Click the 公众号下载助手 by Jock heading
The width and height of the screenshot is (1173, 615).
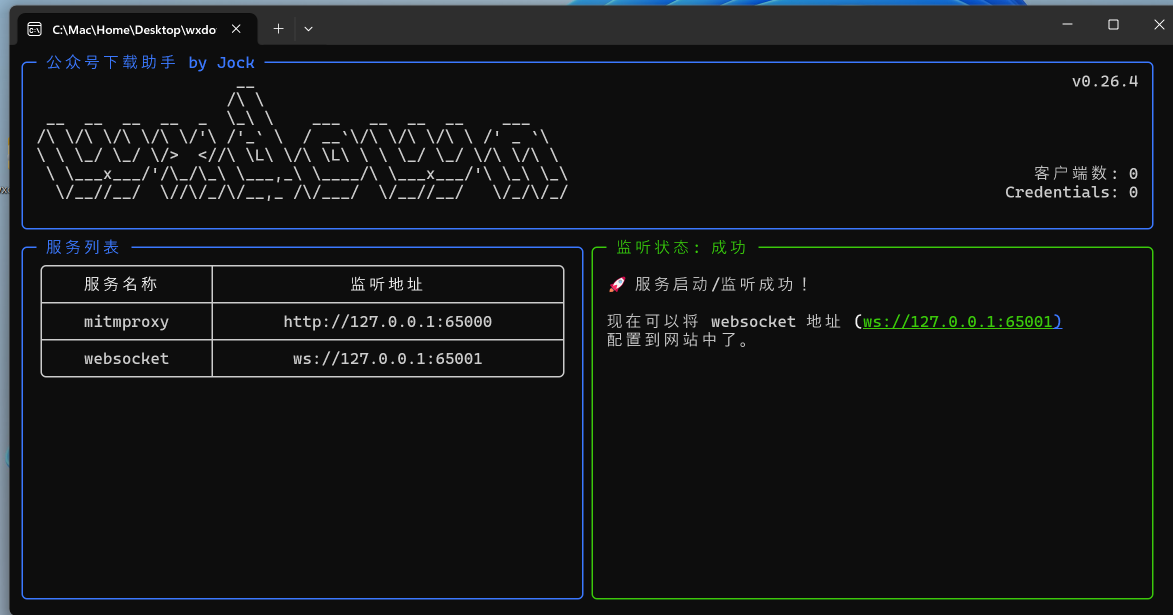click(x=150, y=62)
